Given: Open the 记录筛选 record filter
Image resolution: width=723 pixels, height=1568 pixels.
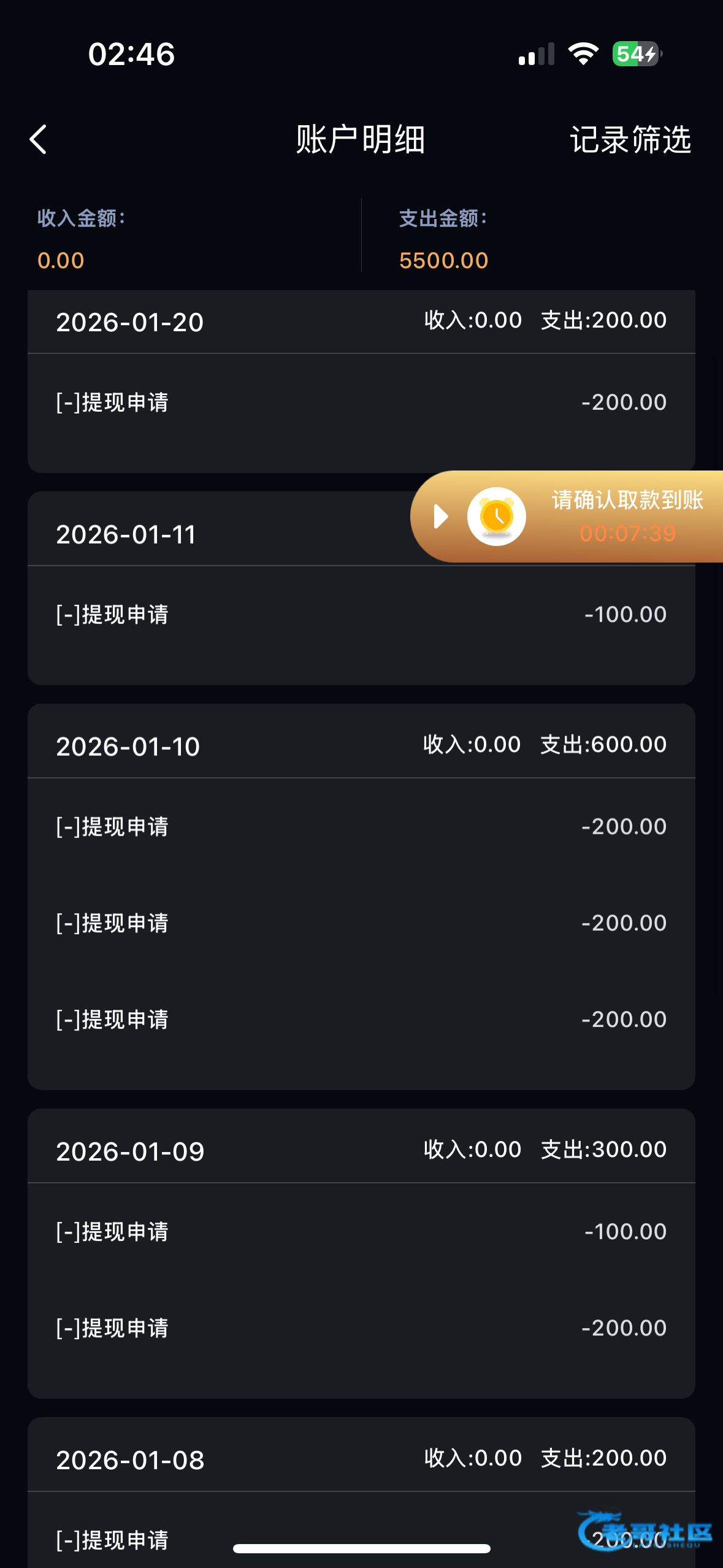Looking at the screenshot, I should tap(630, 140).
